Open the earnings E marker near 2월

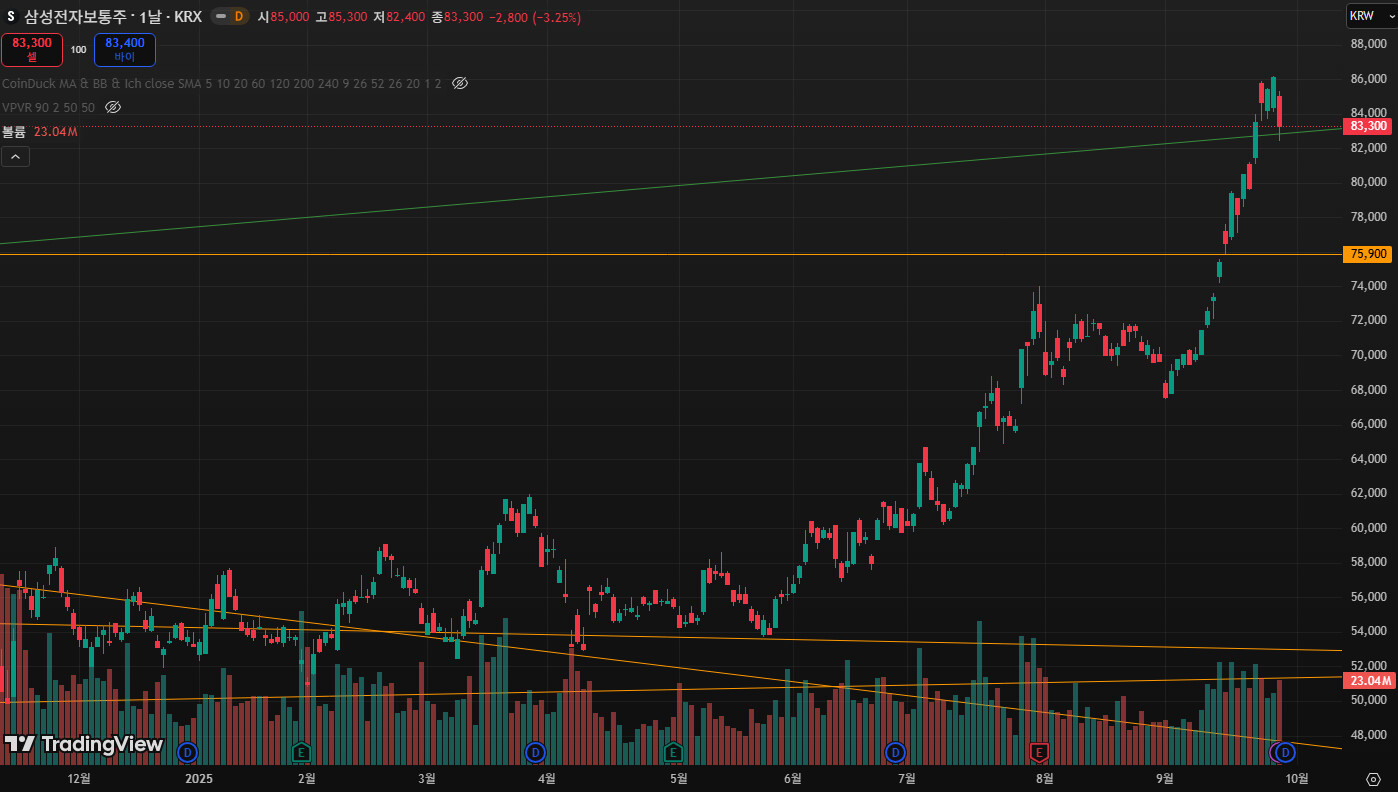301,751
